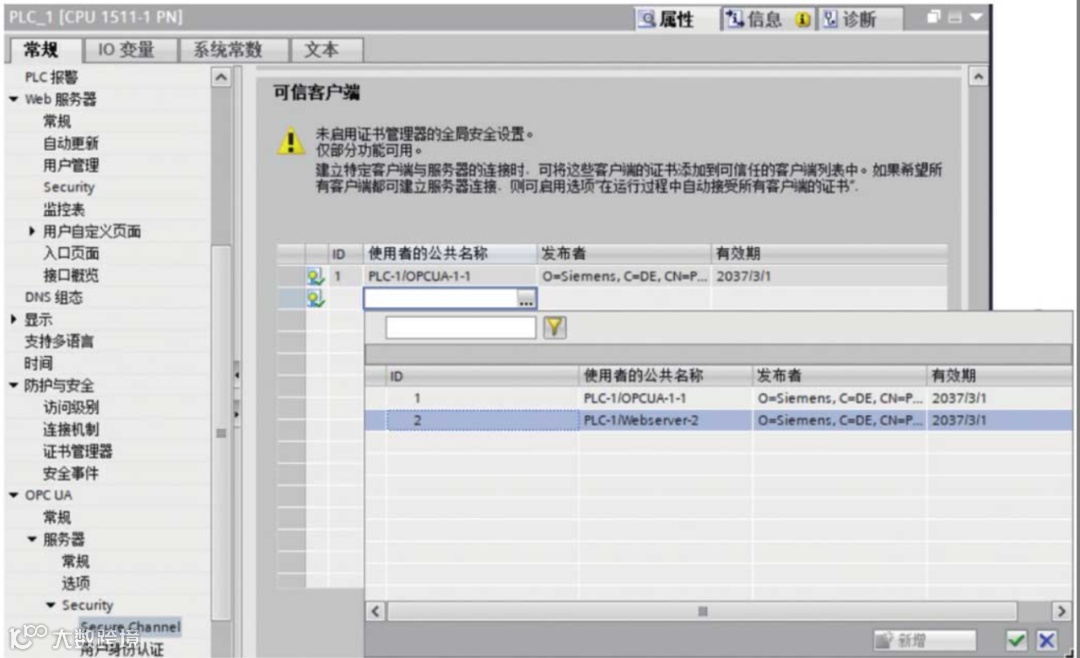Select 证书管理器 in the tree
The width and height of the screenshot is (1080, 658).
point(78,451)
